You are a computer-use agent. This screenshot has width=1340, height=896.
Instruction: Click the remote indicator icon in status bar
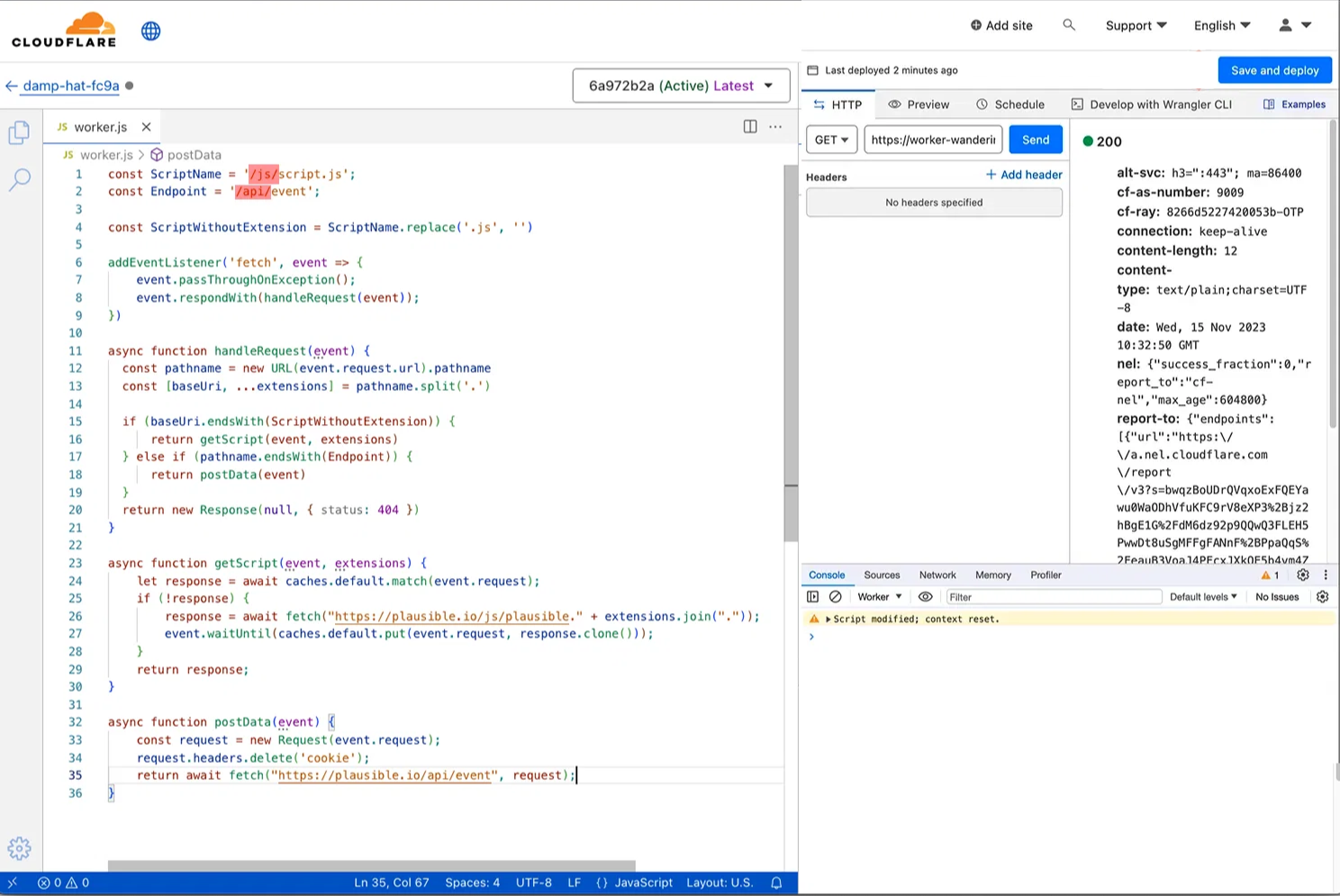pyautogui.click(x=12, y=883)
